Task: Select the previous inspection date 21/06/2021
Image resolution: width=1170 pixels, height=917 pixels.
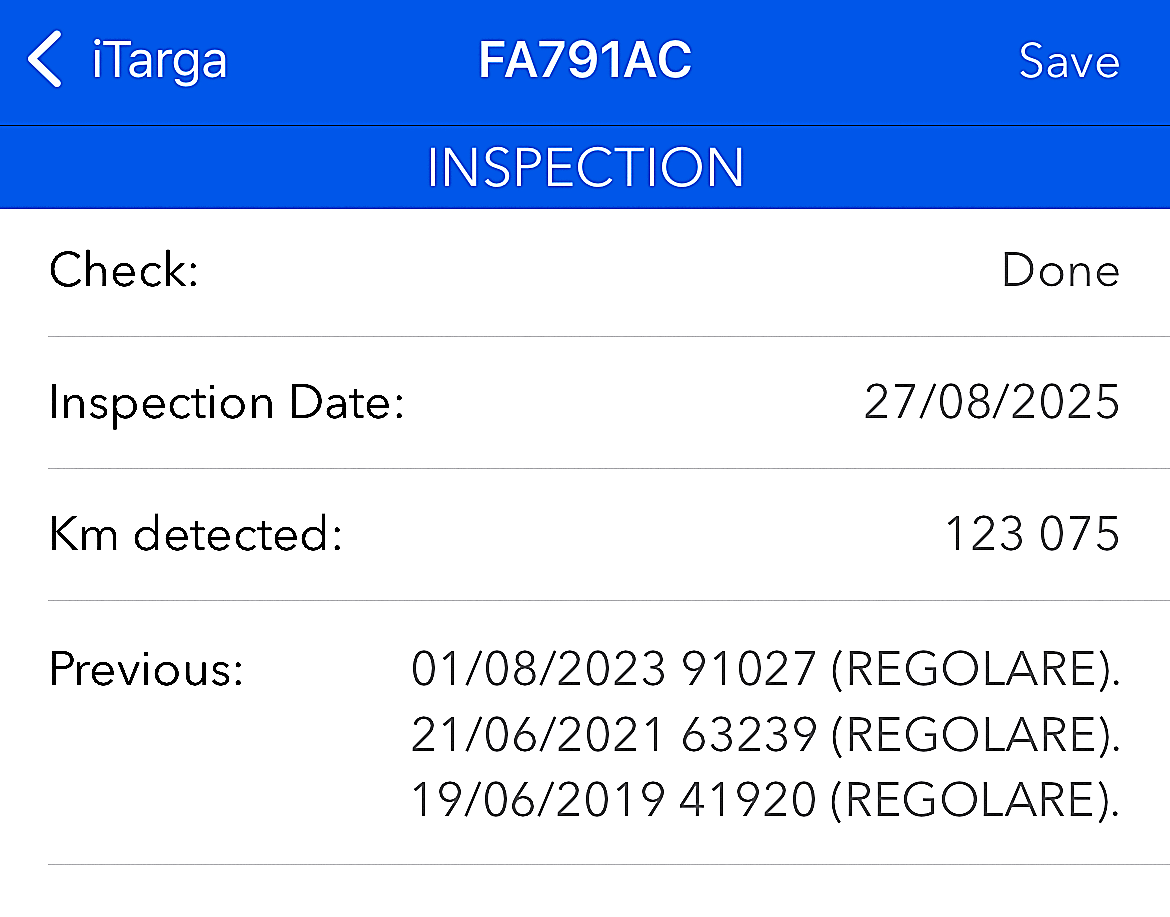Action: (x=538, y=735)
